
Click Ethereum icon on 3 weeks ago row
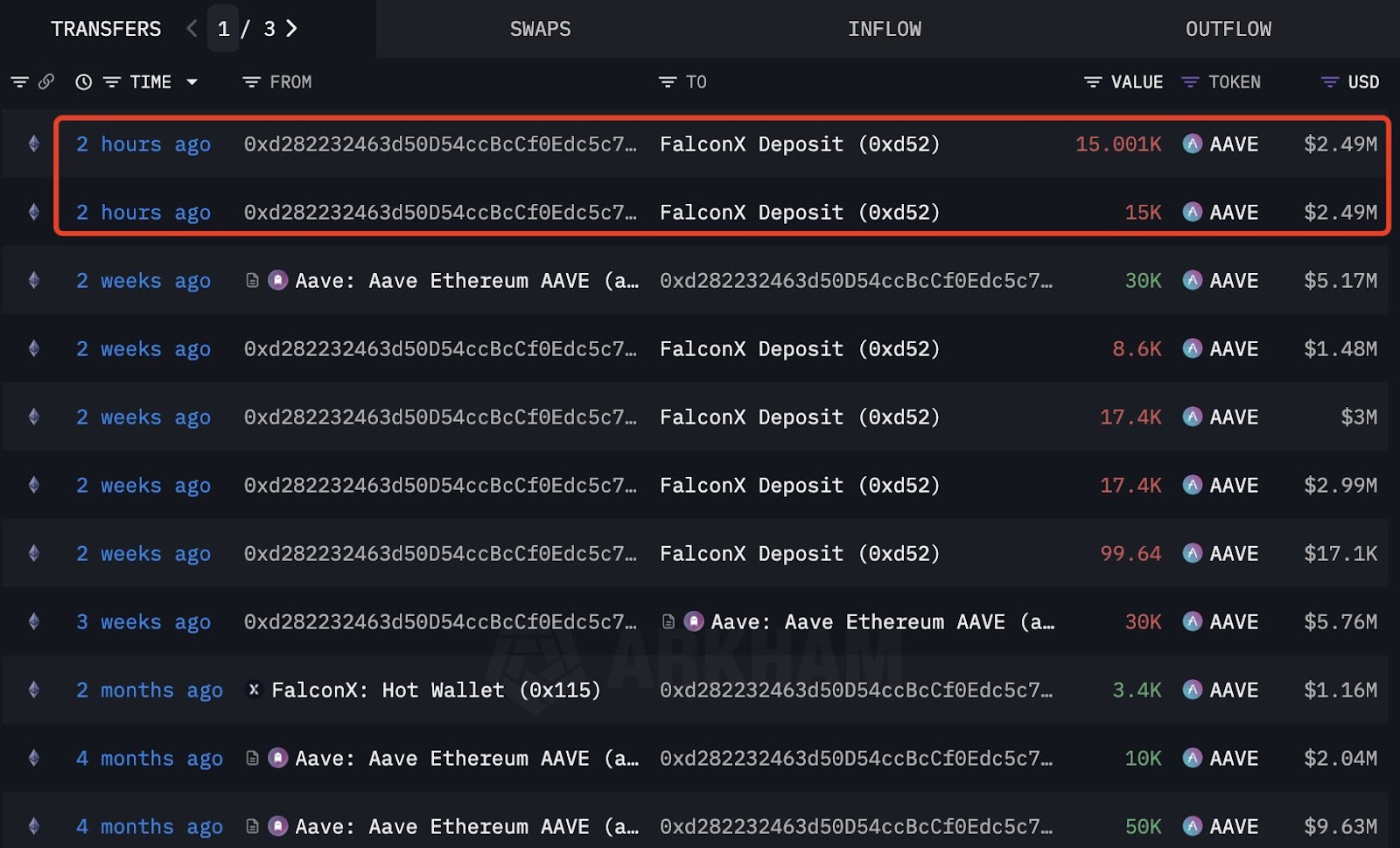[x=34, y=621]
